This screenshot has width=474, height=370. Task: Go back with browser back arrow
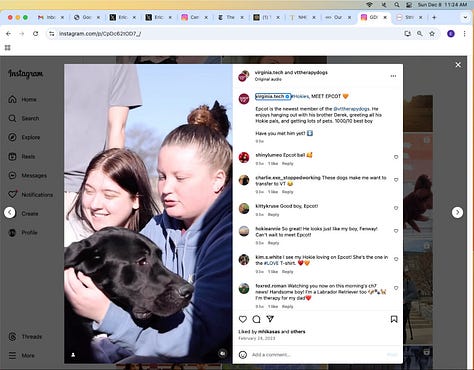point(9,34)
